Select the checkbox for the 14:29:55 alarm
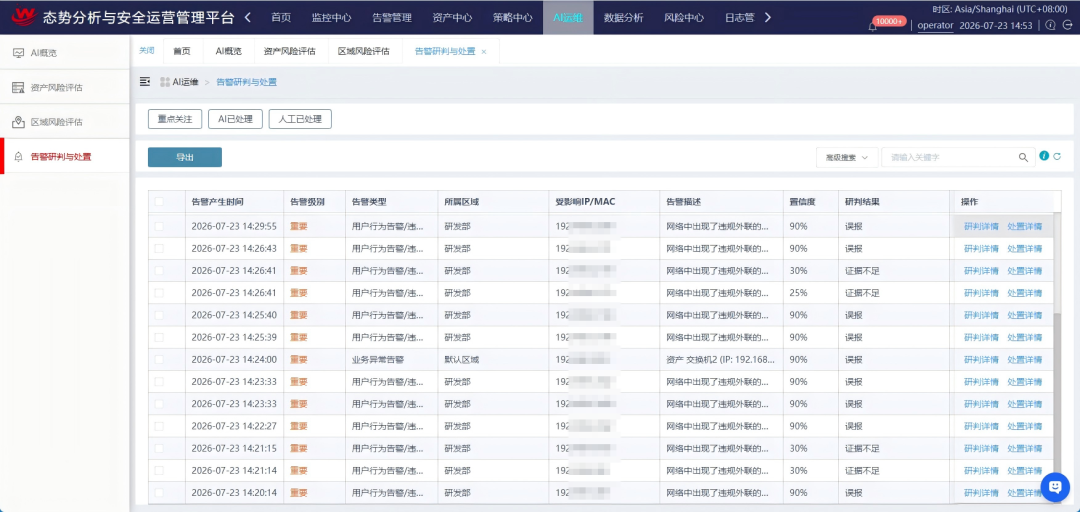 click(159, 226)
